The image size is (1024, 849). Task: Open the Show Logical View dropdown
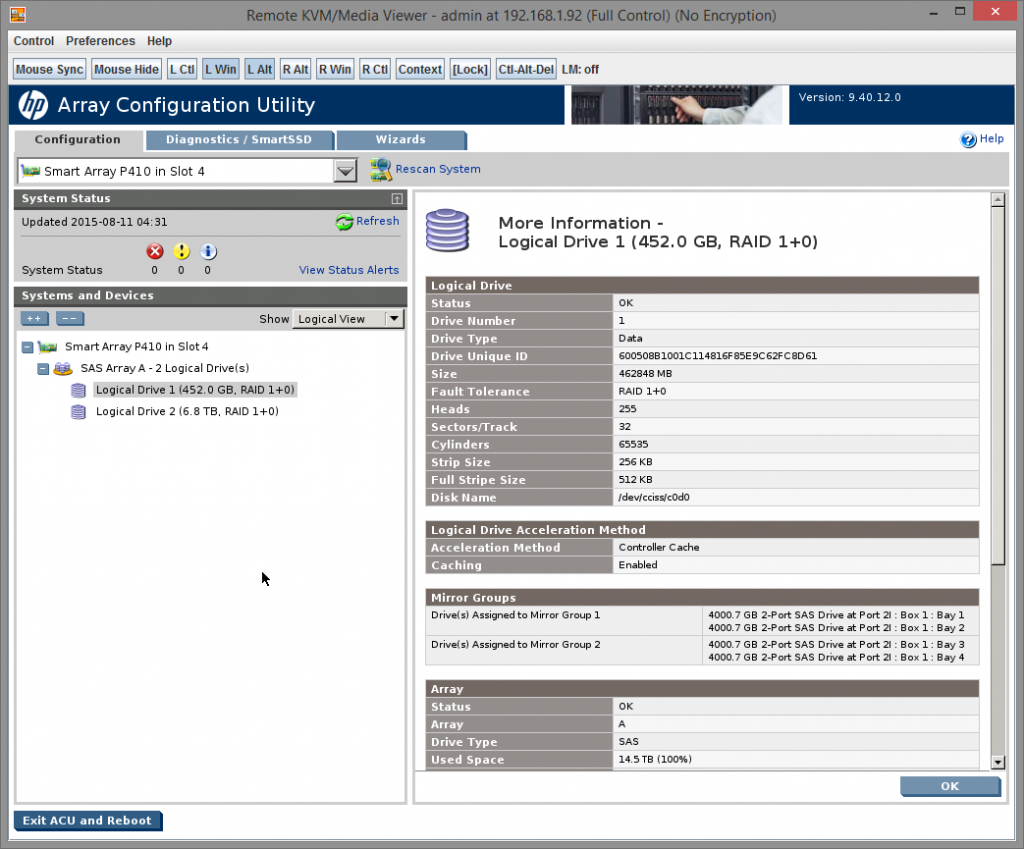coord(393,319)
